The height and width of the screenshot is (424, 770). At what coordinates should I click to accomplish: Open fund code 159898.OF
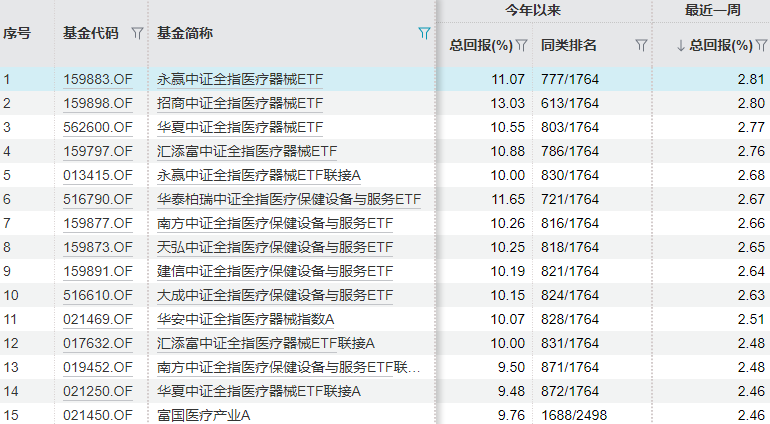point(98,103)
